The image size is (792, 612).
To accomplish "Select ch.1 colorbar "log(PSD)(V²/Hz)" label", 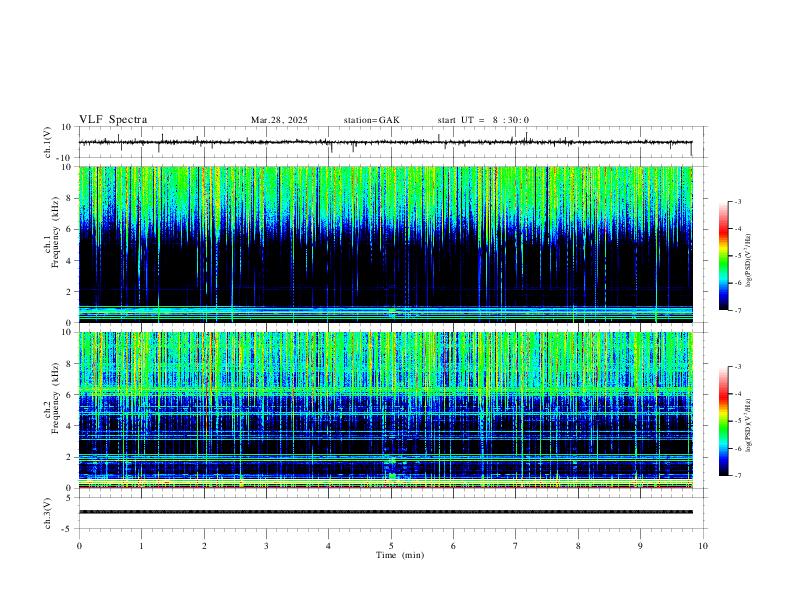I will [748, 261].
